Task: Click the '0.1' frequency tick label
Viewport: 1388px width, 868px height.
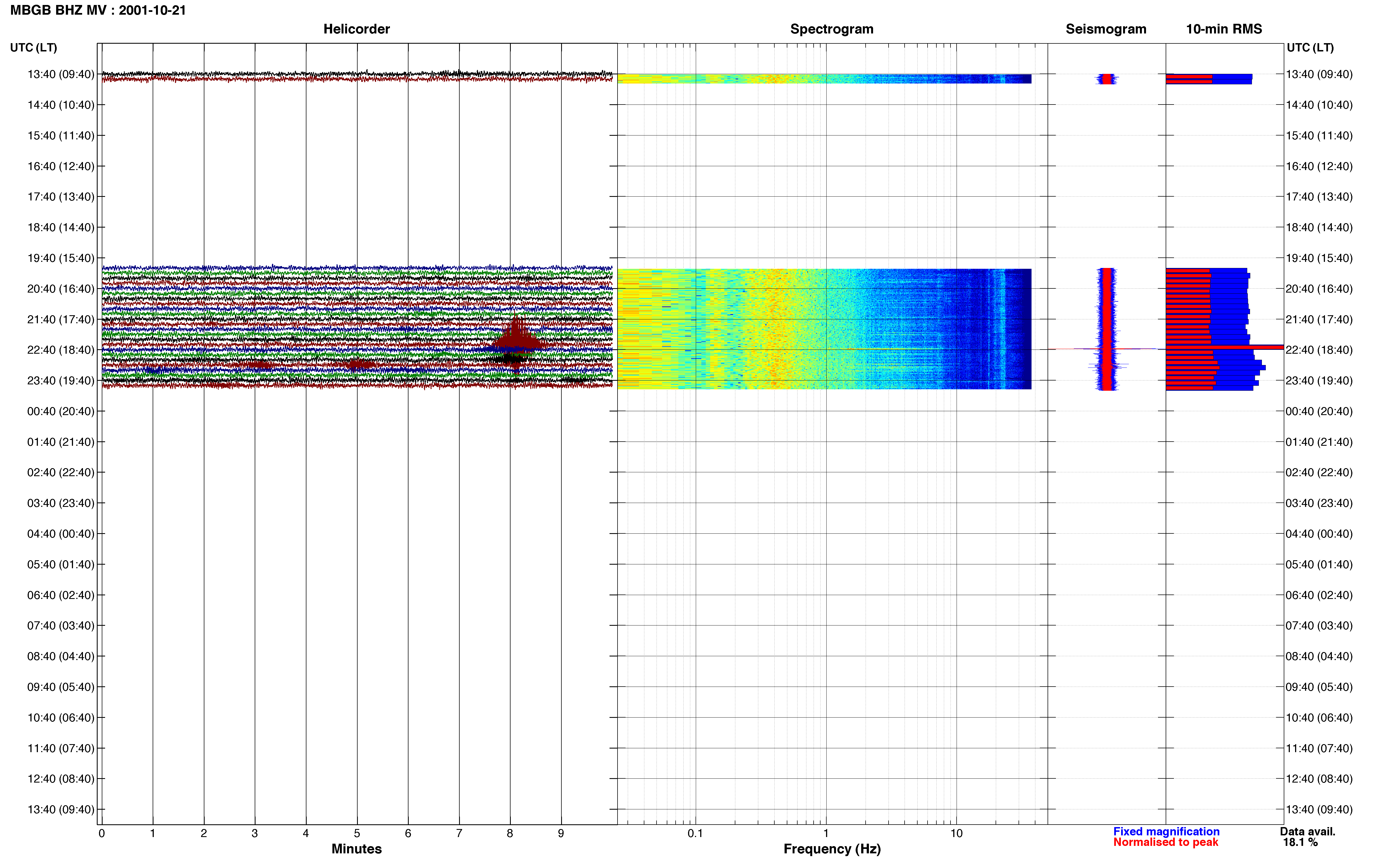Action: coord(695,833)
